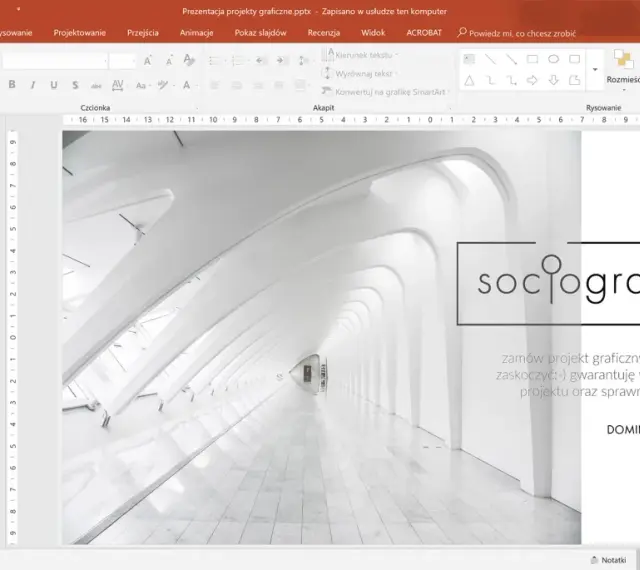This screenshot has width=640, height=570.
Task: Select the elbow connector shape
Action: click(x=490, y=80)
